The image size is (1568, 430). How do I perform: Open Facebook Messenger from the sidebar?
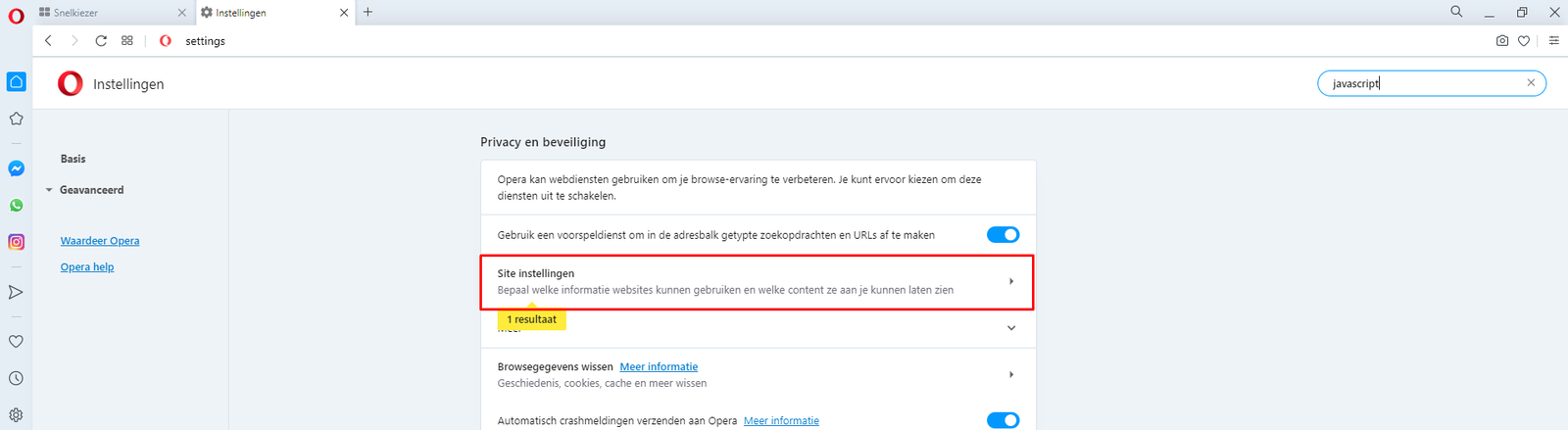(x=17, y=168)
